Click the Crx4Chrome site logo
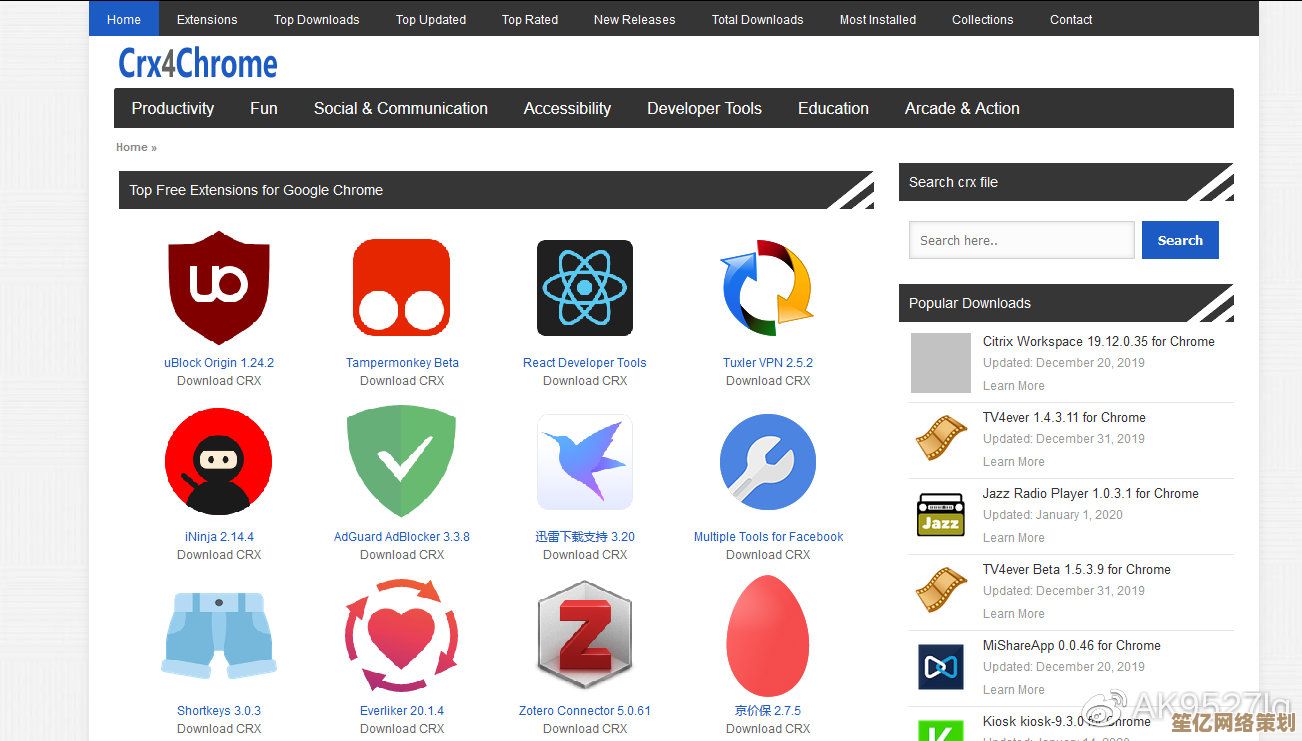This screenshot has height=741, width=1302. point(198,64)
